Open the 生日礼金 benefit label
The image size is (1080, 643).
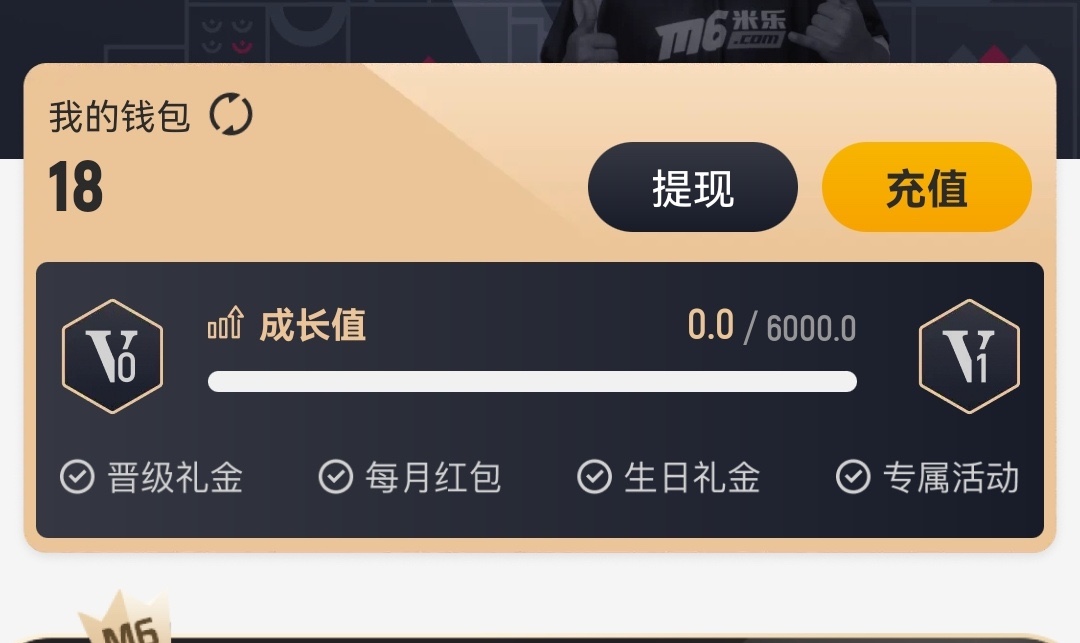tap(692, 477)
